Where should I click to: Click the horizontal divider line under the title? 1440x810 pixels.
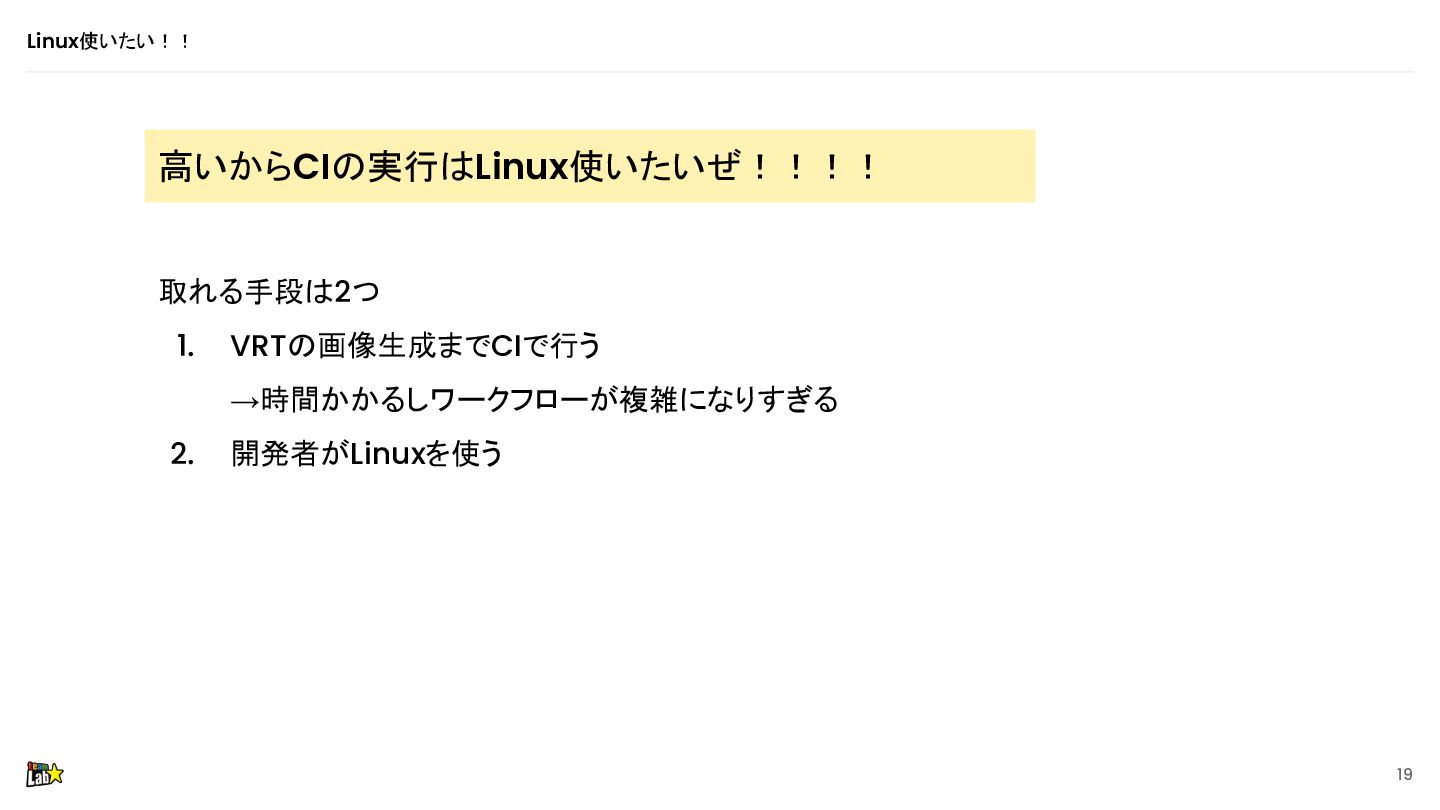[720, 72]
